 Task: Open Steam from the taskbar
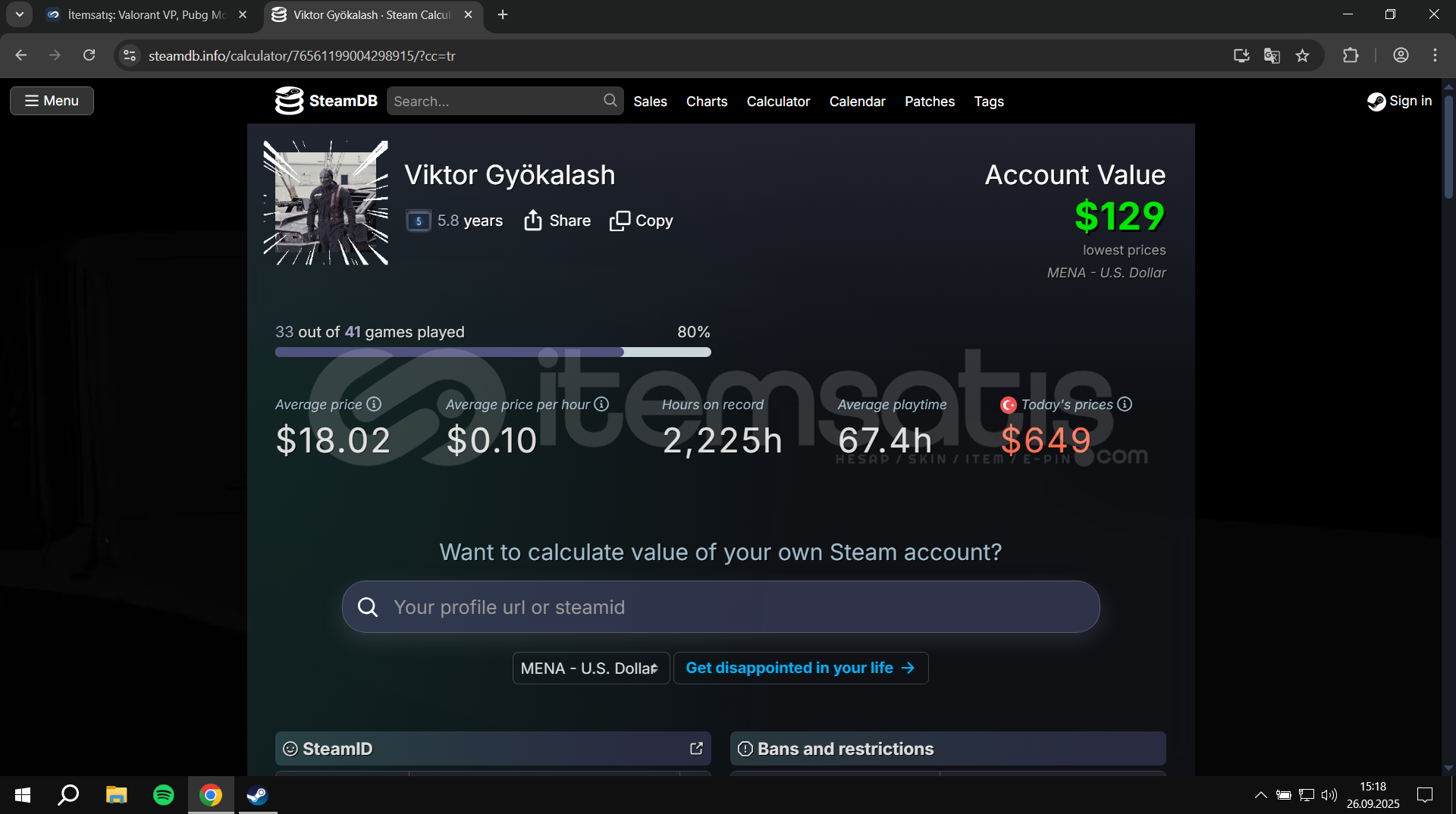coord(258,795)
